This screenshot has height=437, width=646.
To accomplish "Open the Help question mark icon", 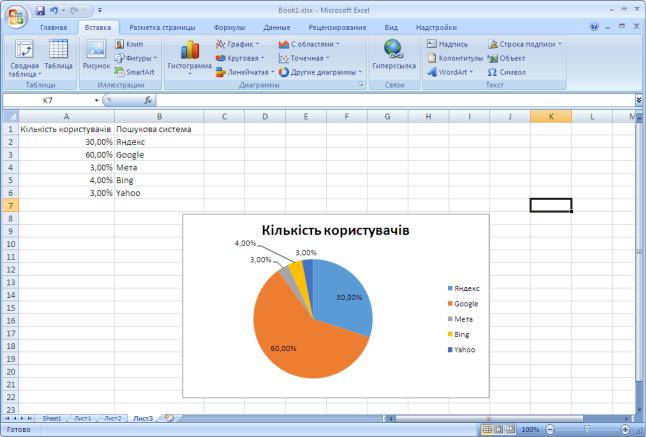I will click(x=594, y=27).
